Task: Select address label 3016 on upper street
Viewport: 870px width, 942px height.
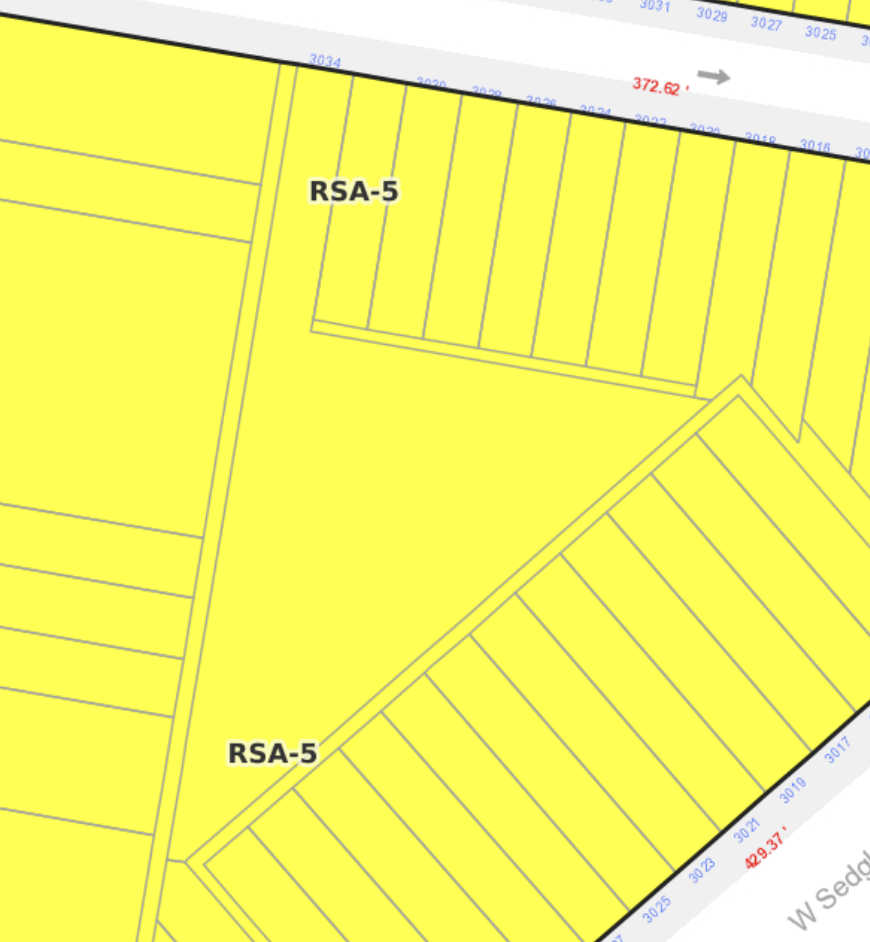Action: (815, 147)
